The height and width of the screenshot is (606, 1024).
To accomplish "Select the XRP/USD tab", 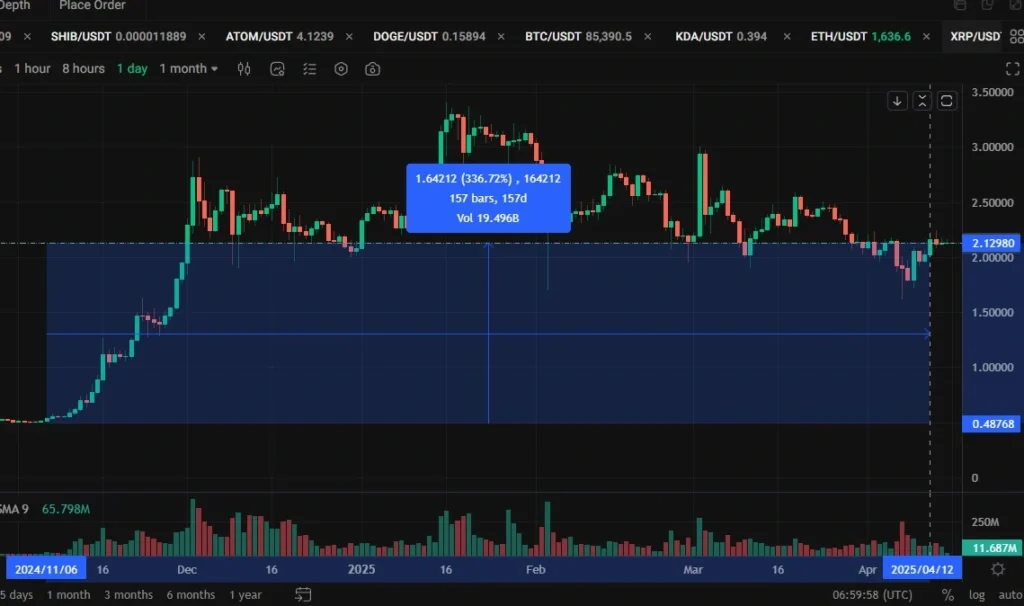I will point(975,37).
